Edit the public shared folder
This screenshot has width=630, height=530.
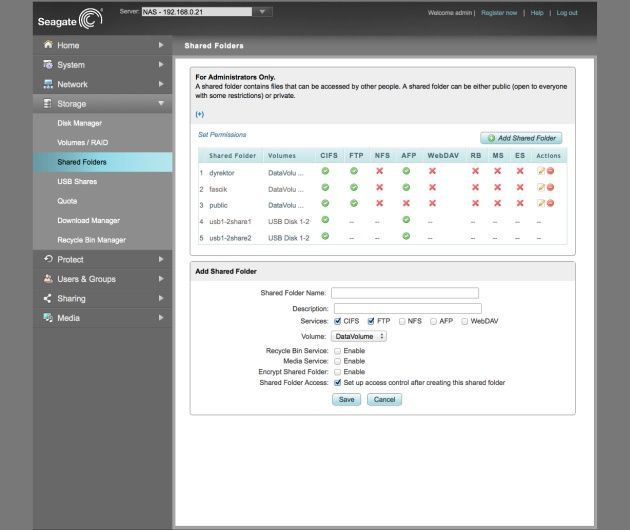(x=541, y=203)
